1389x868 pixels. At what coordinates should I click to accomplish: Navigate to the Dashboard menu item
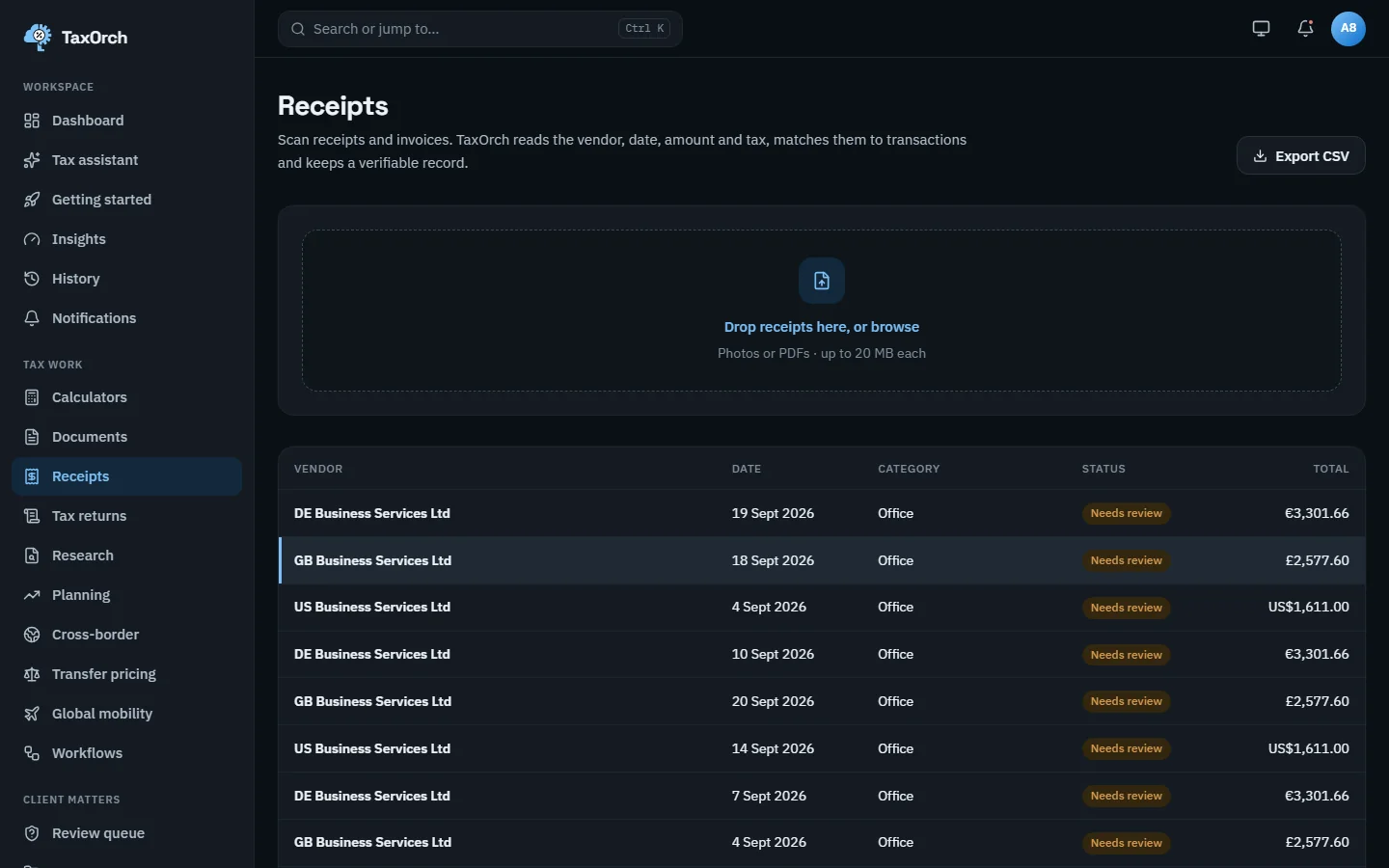click(x=127, y=121)
